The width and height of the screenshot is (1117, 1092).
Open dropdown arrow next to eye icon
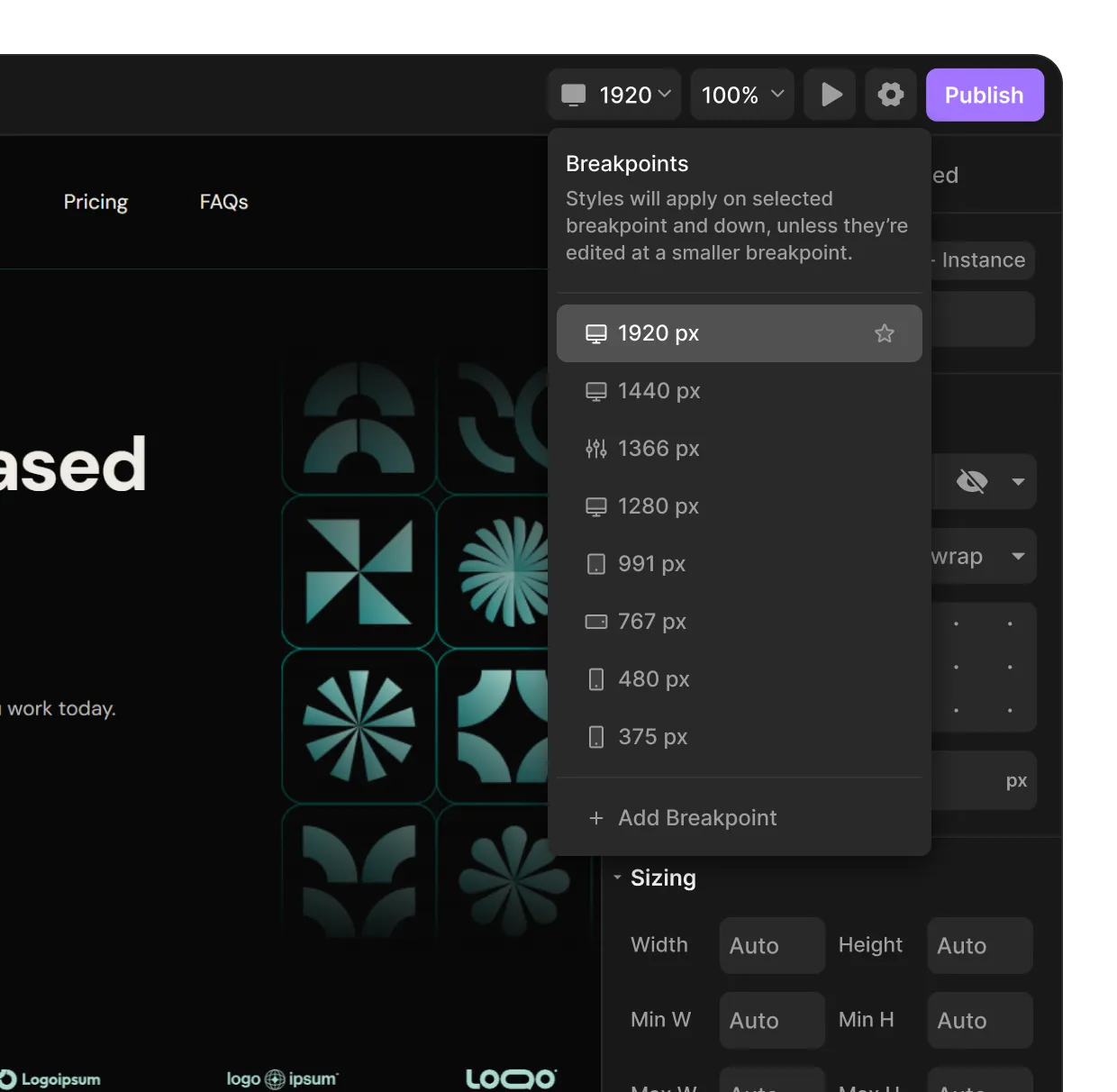click(1018, 482)
